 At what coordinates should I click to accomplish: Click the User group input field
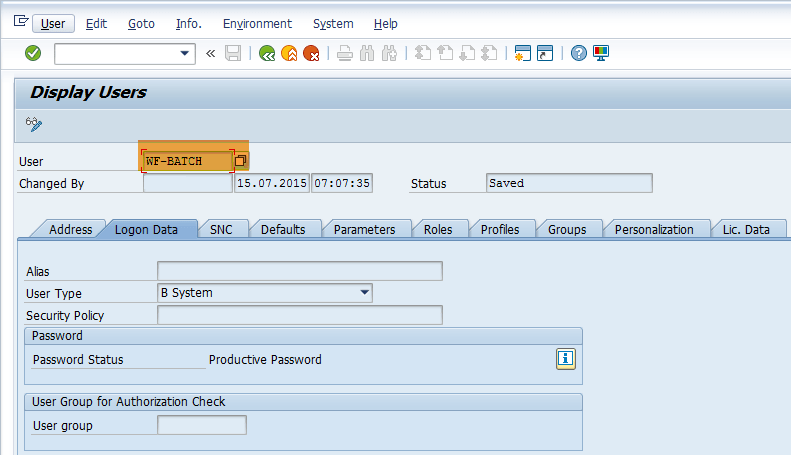202,425
